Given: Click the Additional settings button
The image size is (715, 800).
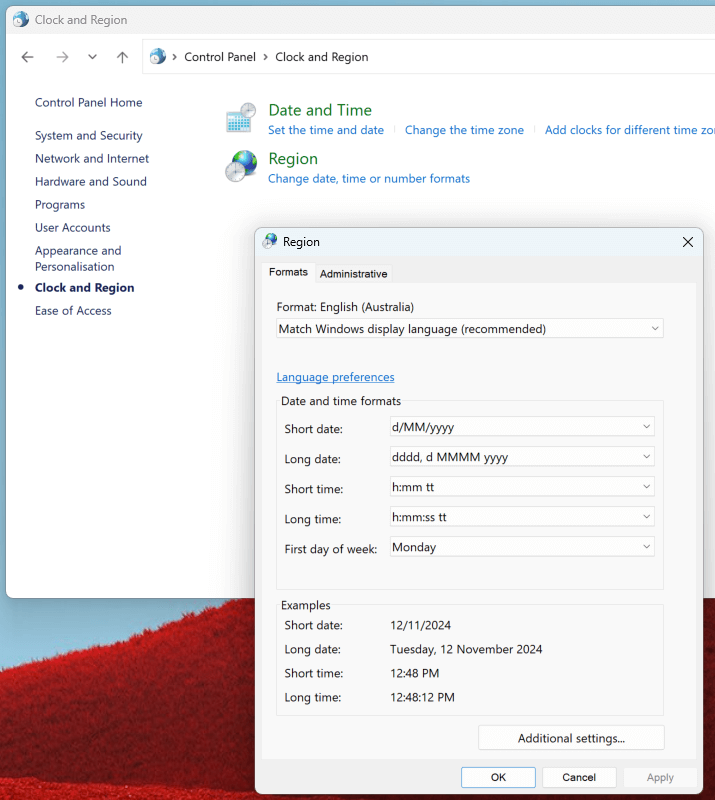Looking at the screenshot, I should point(571,738).
